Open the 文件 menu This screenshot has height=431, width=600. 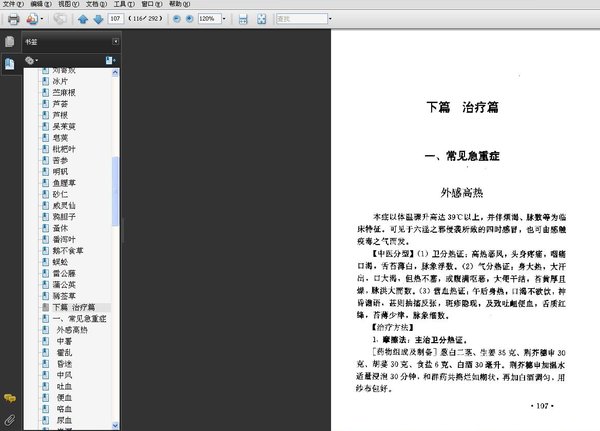pos(13,4)
